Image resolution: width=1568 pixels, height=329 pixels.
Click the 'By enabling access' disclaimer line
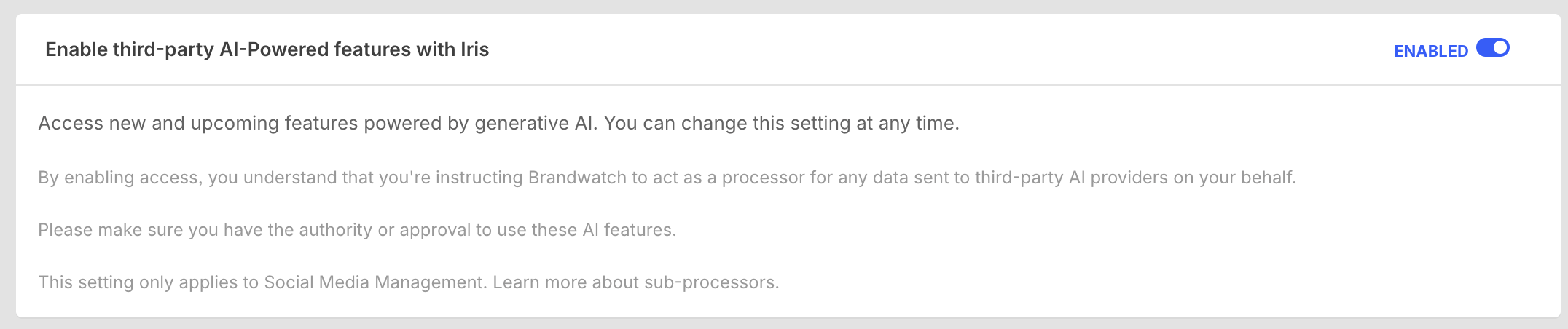coord(667,178)
